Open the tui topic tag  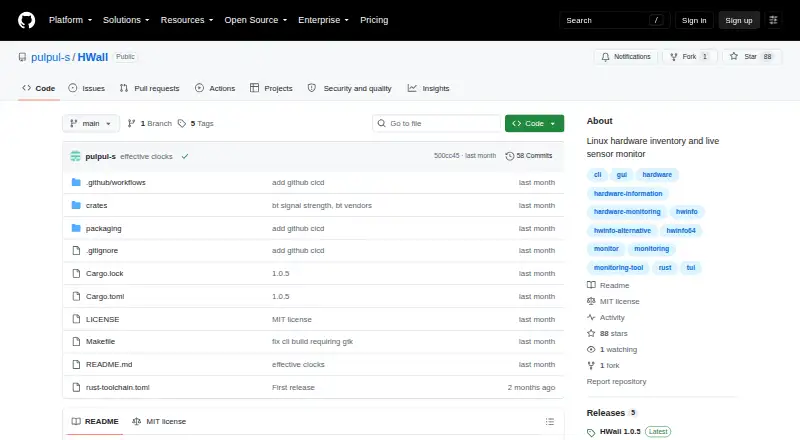click(690, 267)
